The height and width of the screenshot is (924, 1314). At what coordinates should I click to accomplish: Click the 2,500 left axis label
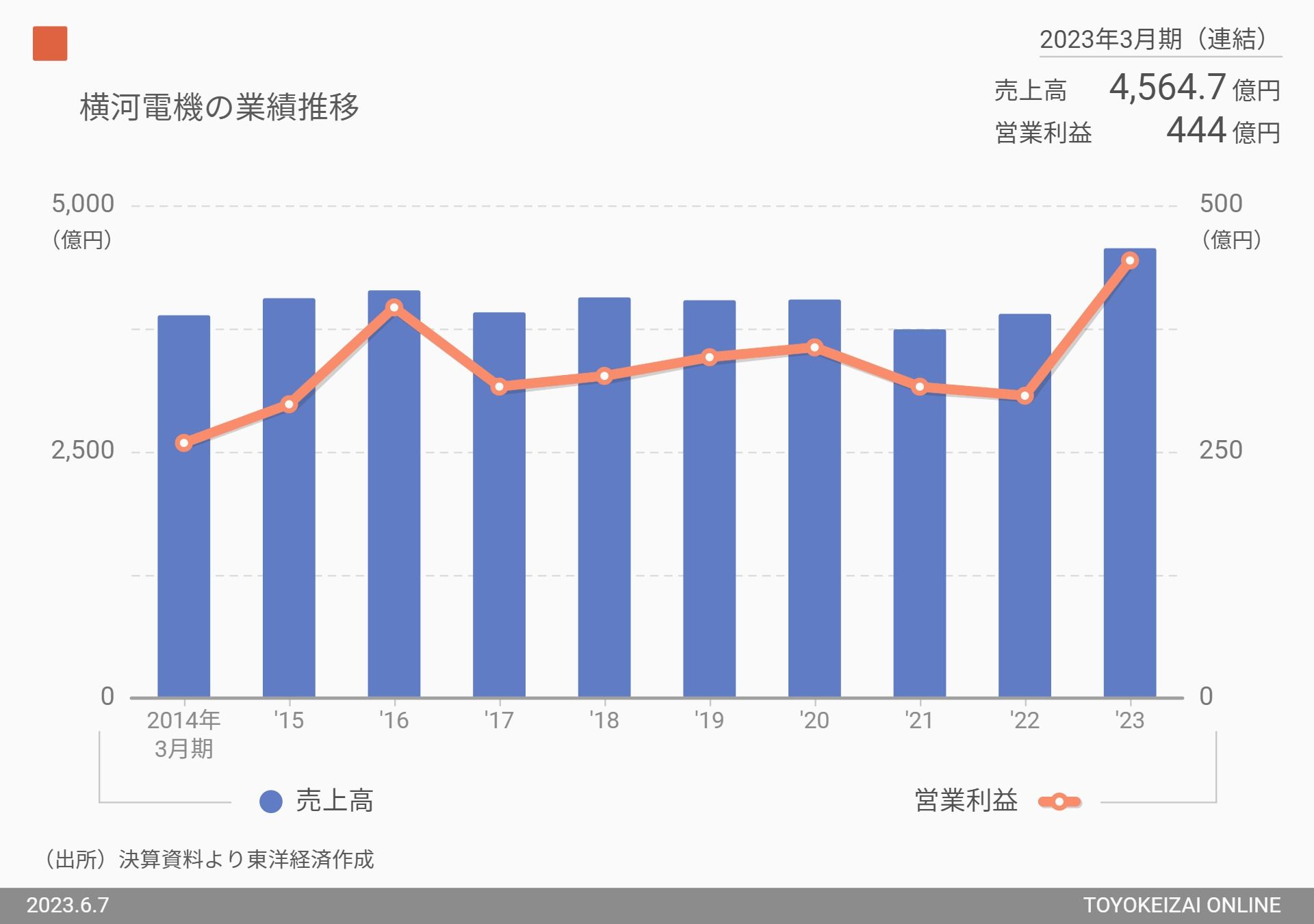(83, 450)
